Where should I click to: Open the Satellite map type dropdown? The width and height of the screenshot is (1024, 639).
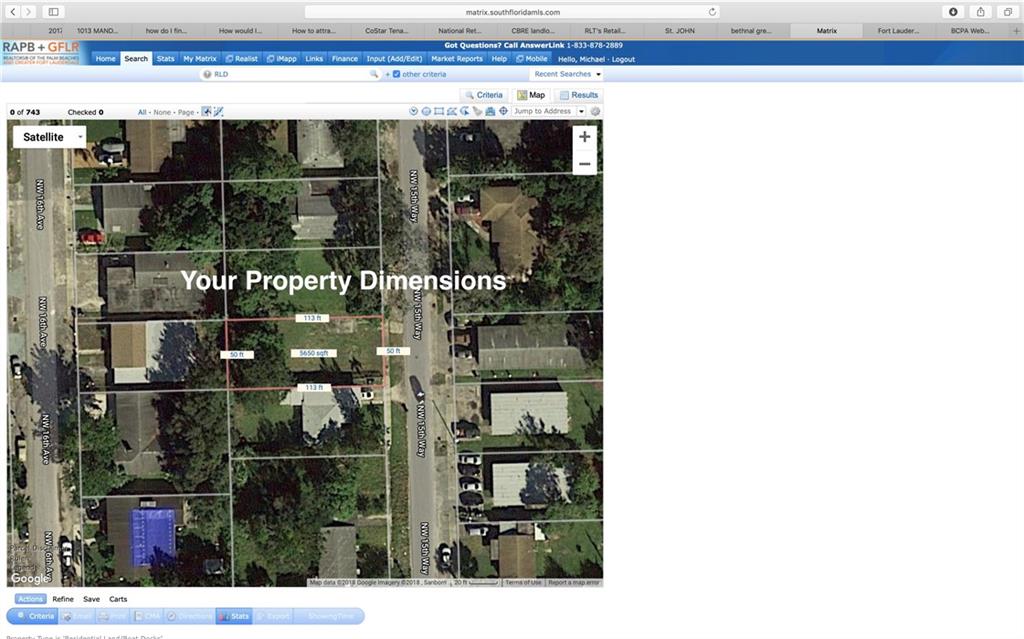(49, 137)
